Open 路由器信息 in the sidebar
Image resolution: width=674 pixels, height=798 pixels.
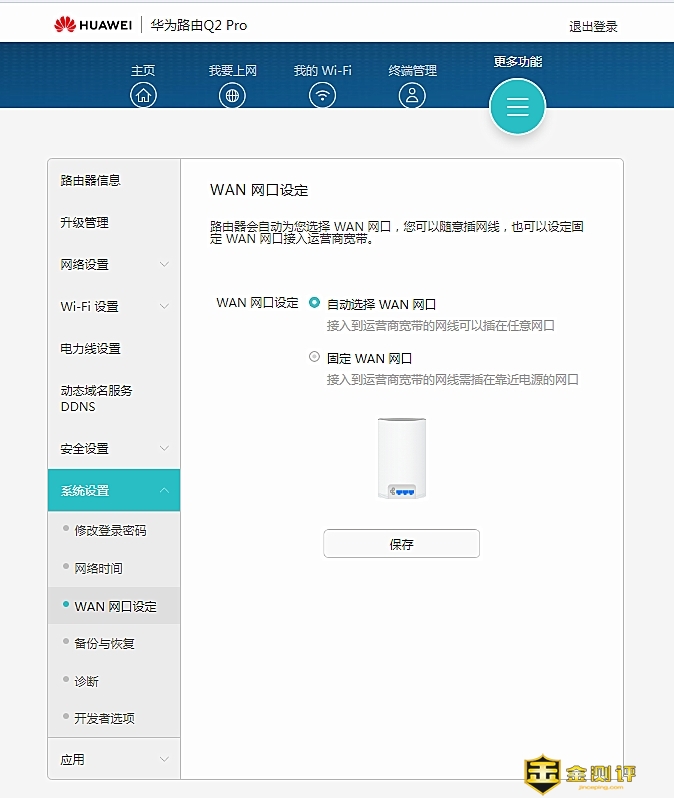(x=90, y=180)
